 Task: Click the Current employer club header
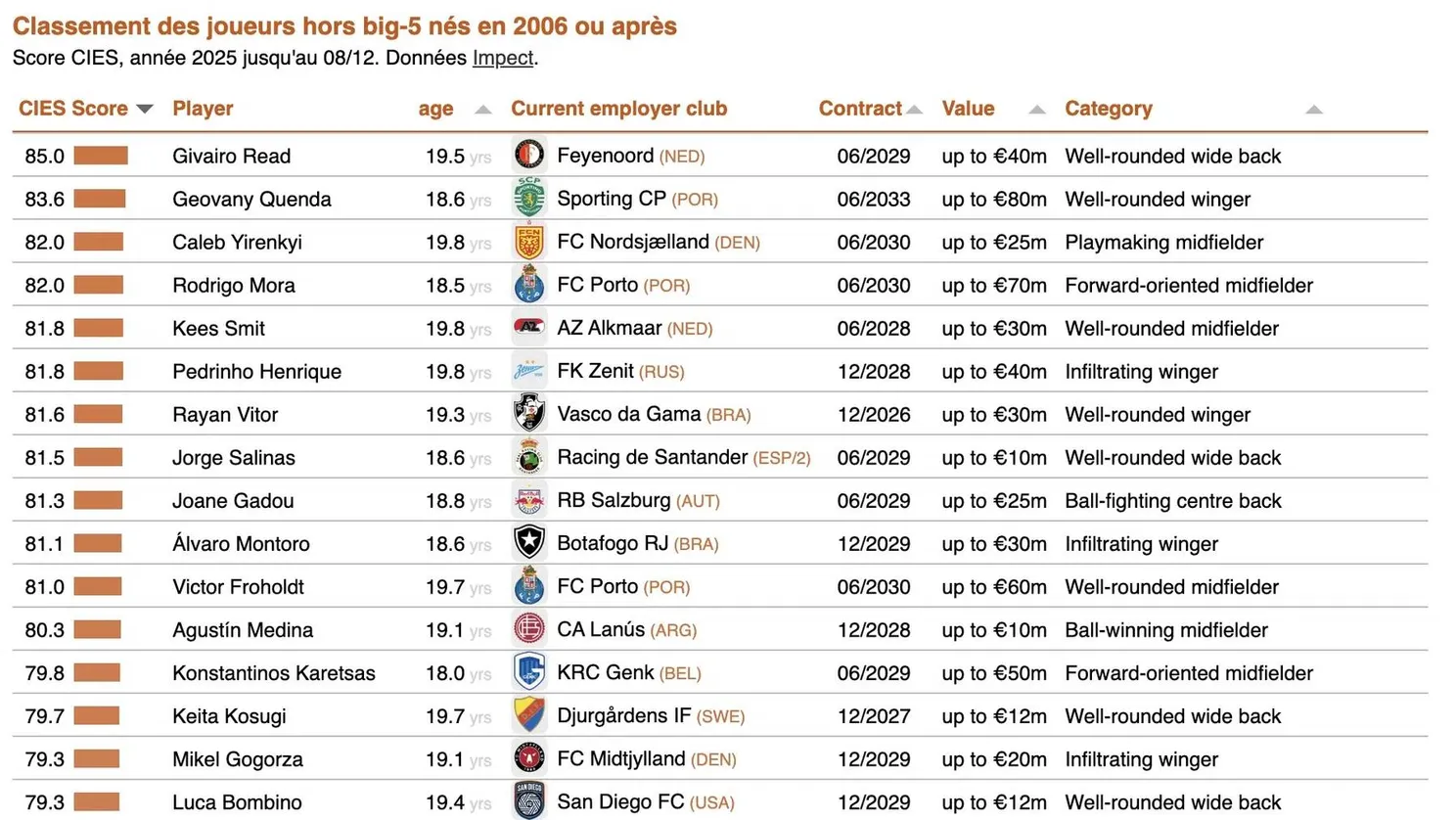tap(618, 109)
